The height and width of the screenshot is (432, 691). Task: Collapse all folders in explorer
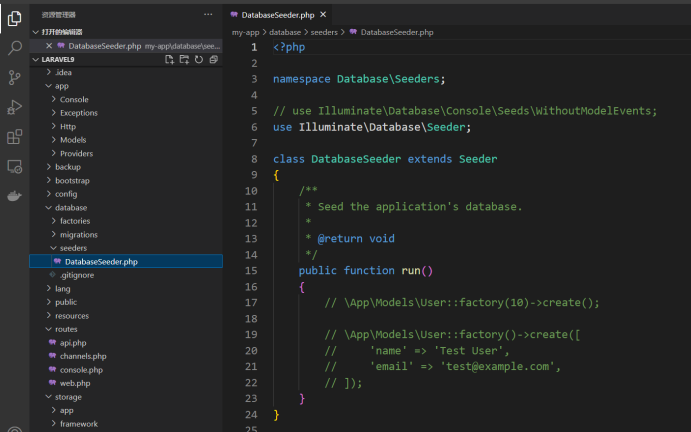[214, 60]
